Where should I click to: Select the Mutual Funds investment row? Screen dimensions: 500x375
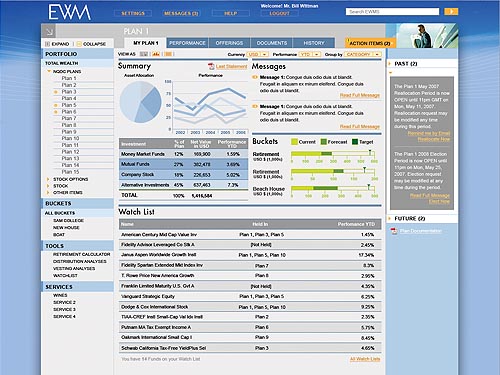coord(183,164)
